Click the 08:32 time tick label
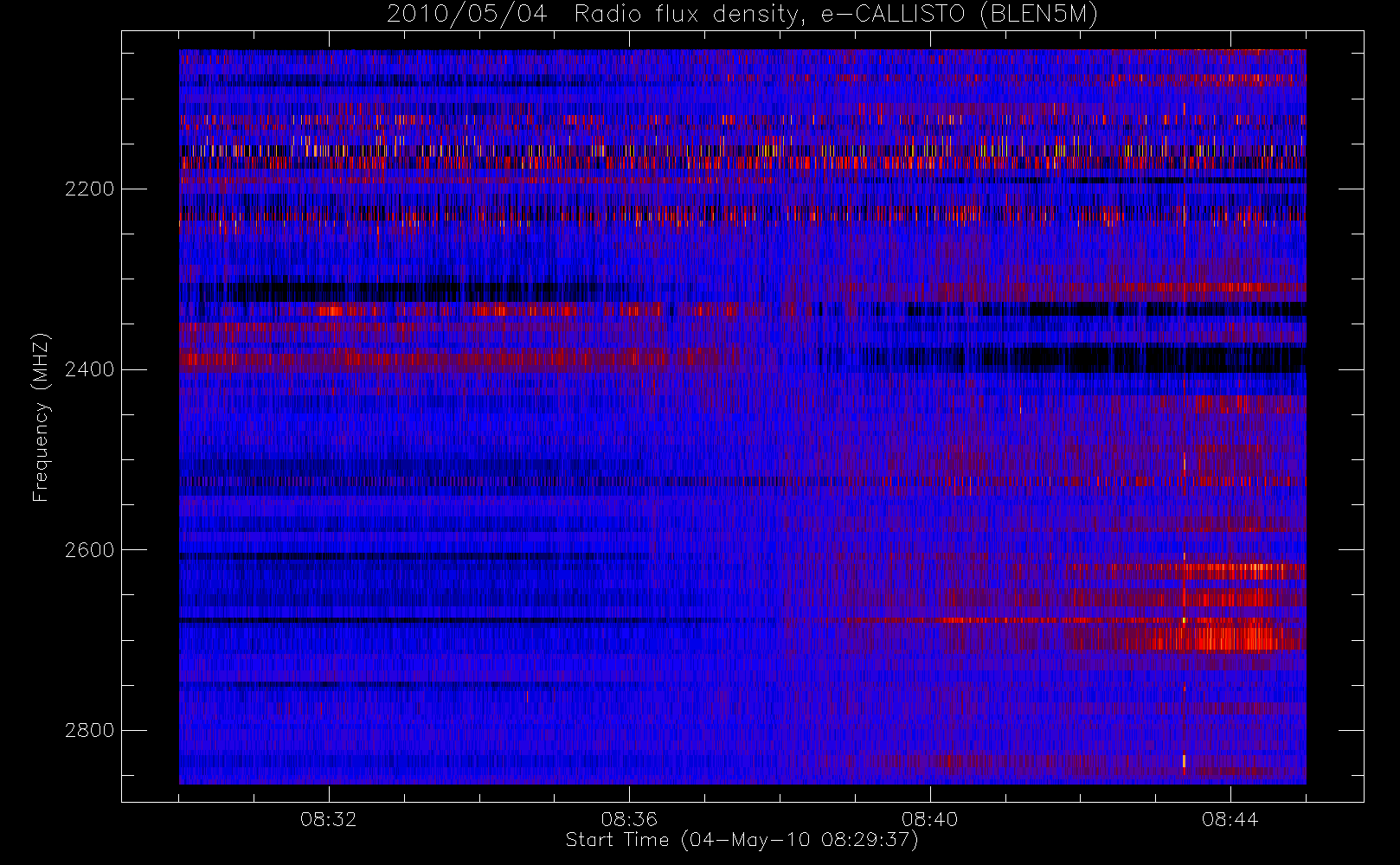Image resolution: width=1400 pixels, height=865 pixels. [328, 819]
